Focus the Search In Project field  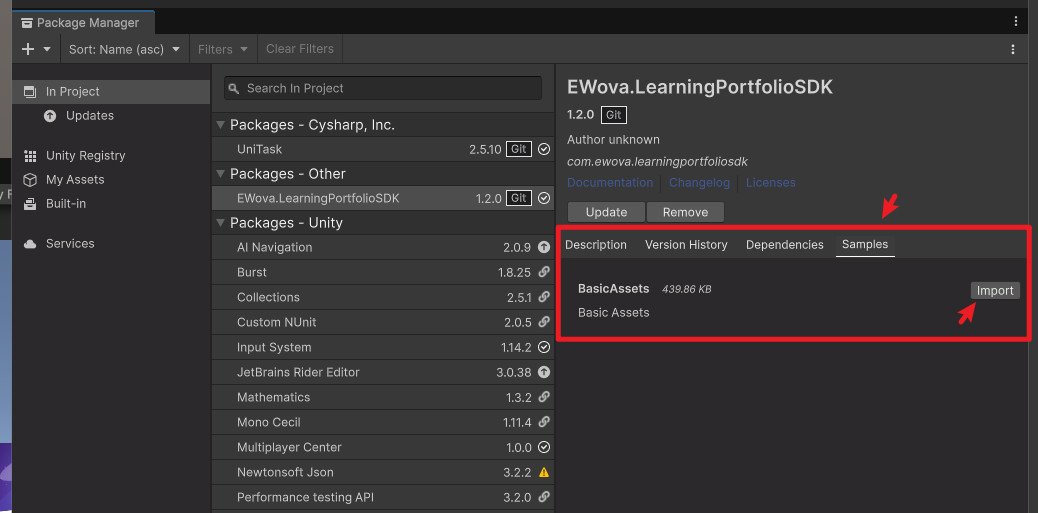coord(383,88)
